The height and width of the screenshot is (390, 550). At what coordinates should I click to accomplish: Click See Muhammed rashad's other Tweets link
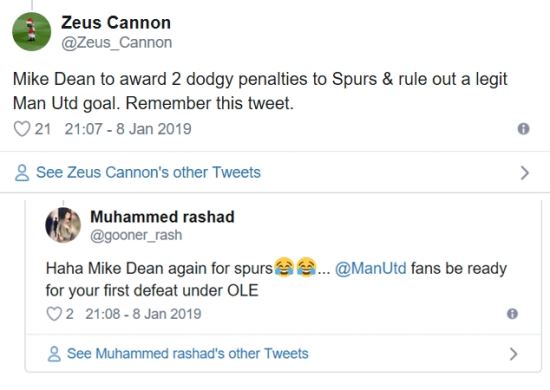pyautogui.click(x=188, y=354)
